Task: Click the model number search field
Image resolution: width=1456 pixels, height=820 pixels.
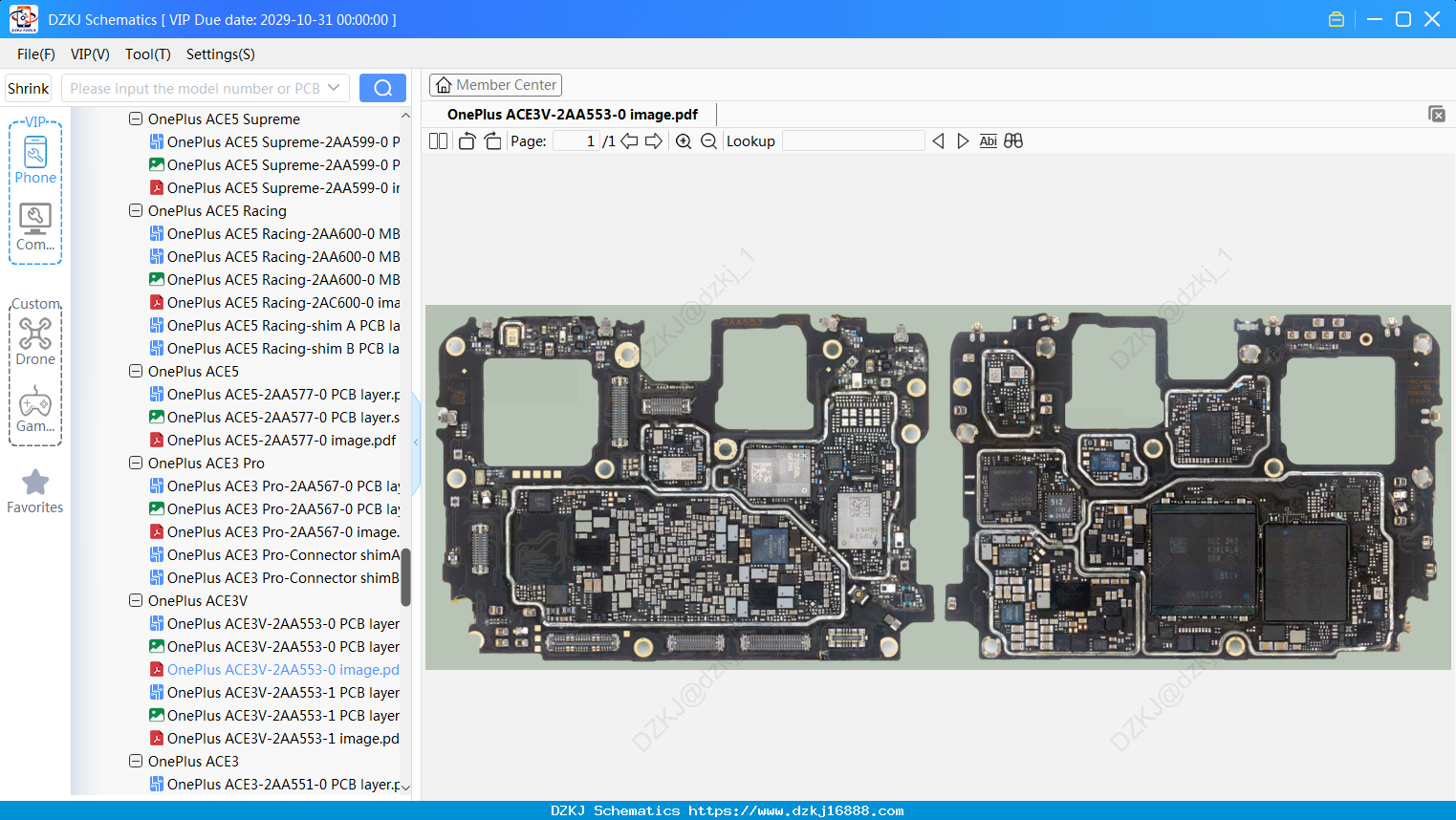Action: [x=195, y=88]
